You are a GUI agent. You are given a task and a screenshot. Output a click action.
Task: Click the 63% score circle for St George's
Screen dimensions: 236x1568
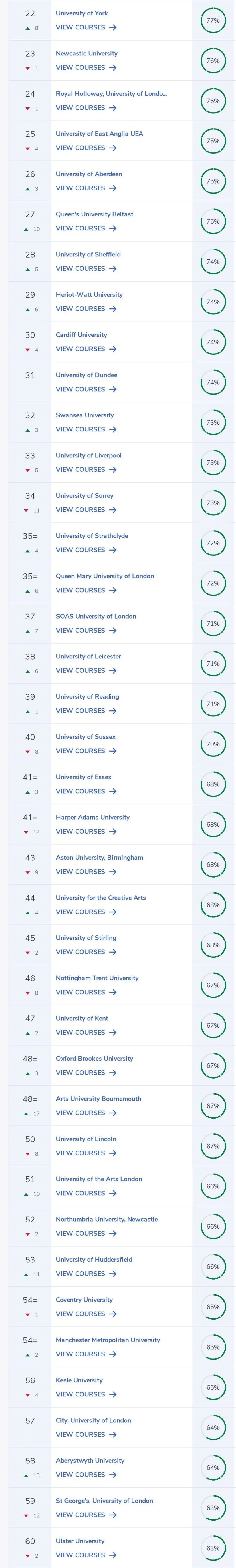pyautogui.click(x=213, y=1508)
